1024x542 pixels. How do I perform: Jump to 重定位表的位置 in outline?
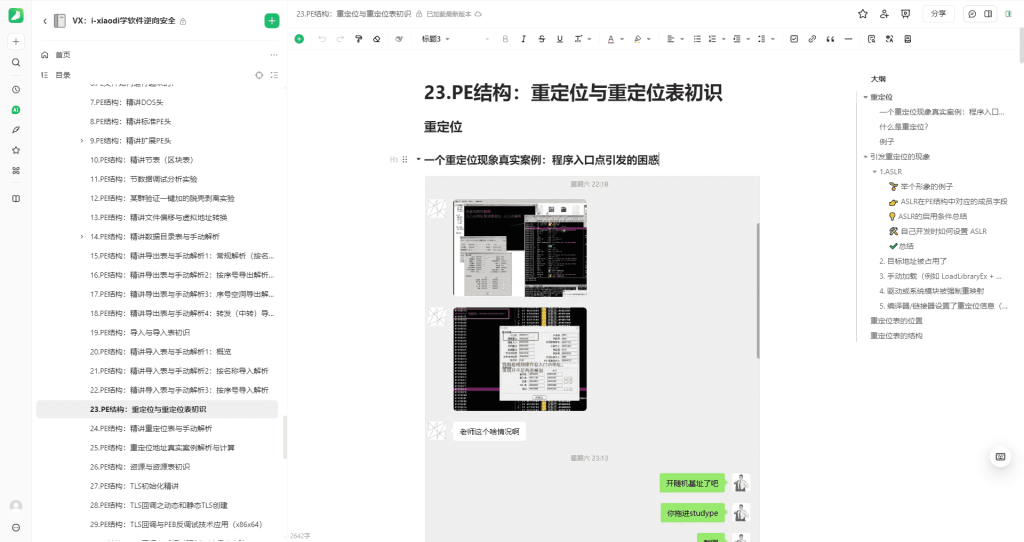(x=896, y=321)
